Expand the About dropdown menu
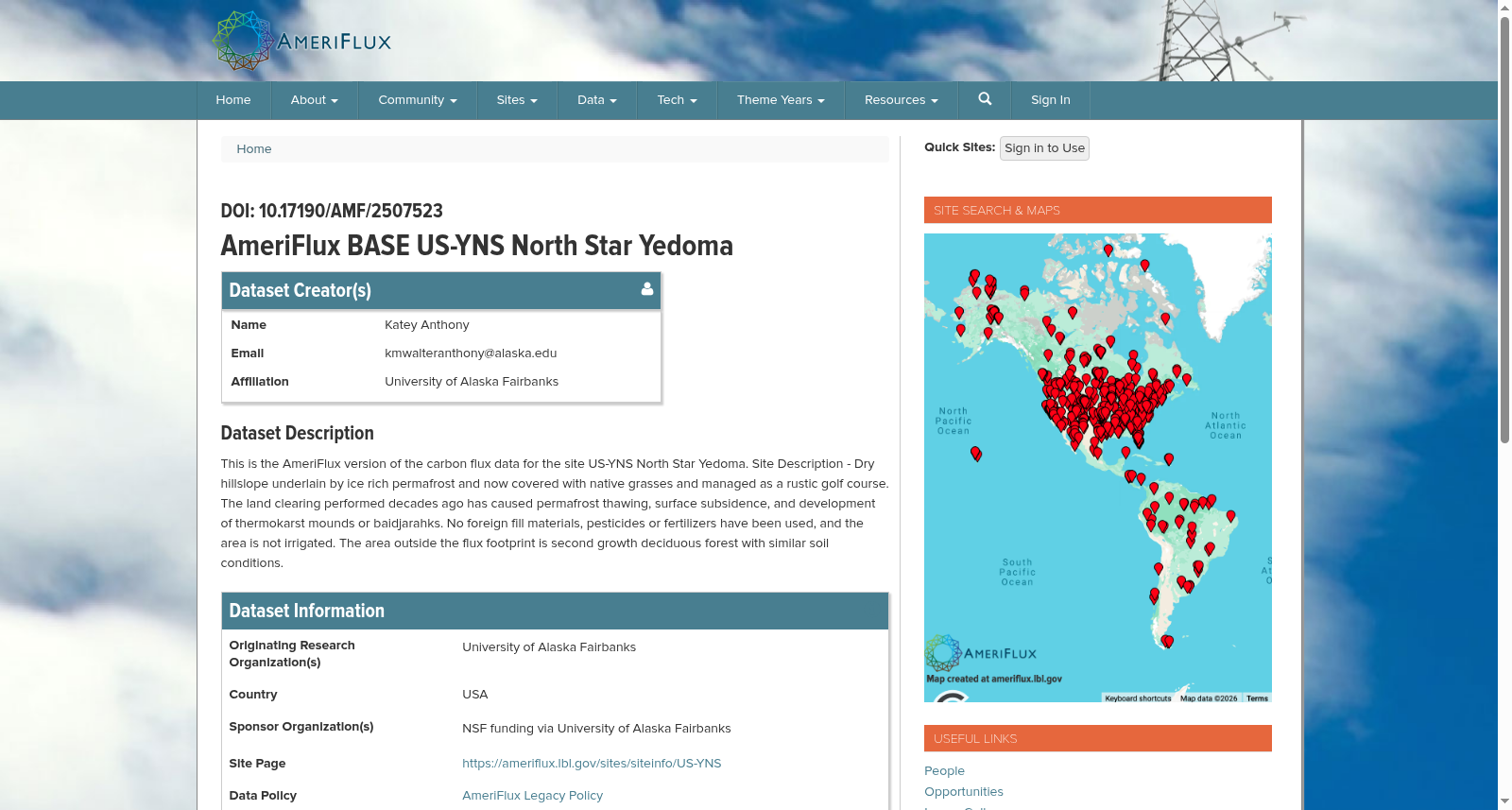 tap(314, 100)
